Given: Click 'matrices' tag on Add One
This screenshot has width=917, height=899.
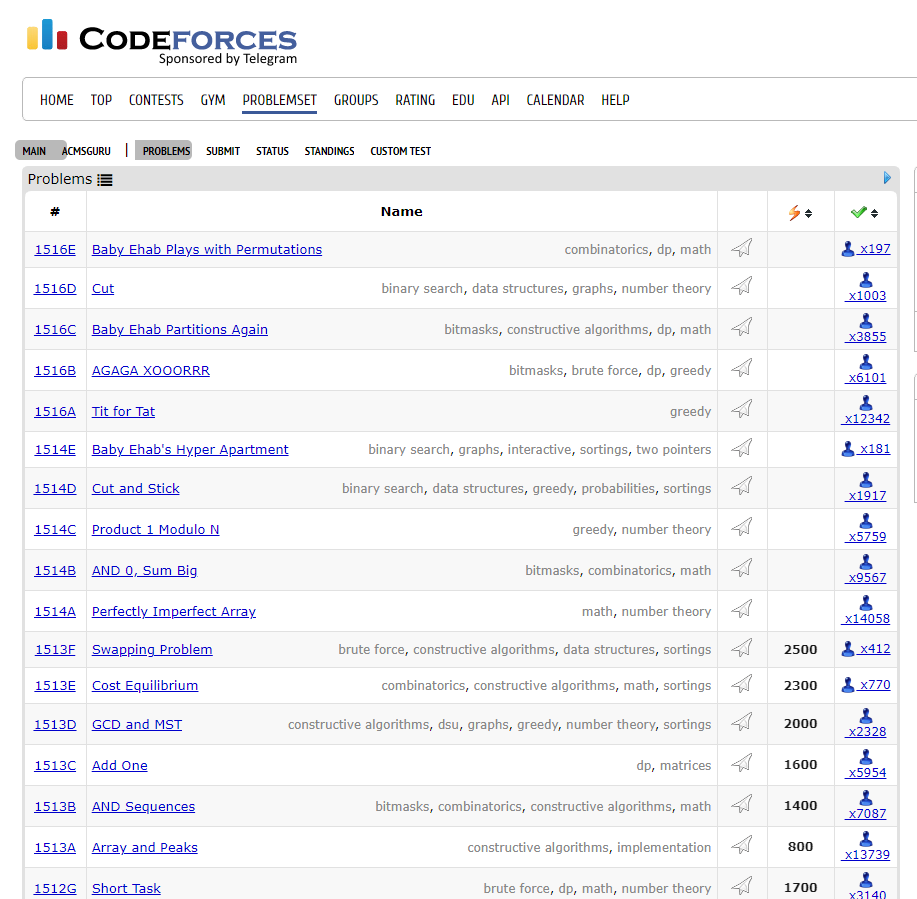Looking at the screenshot, I should tap(685, 766).
